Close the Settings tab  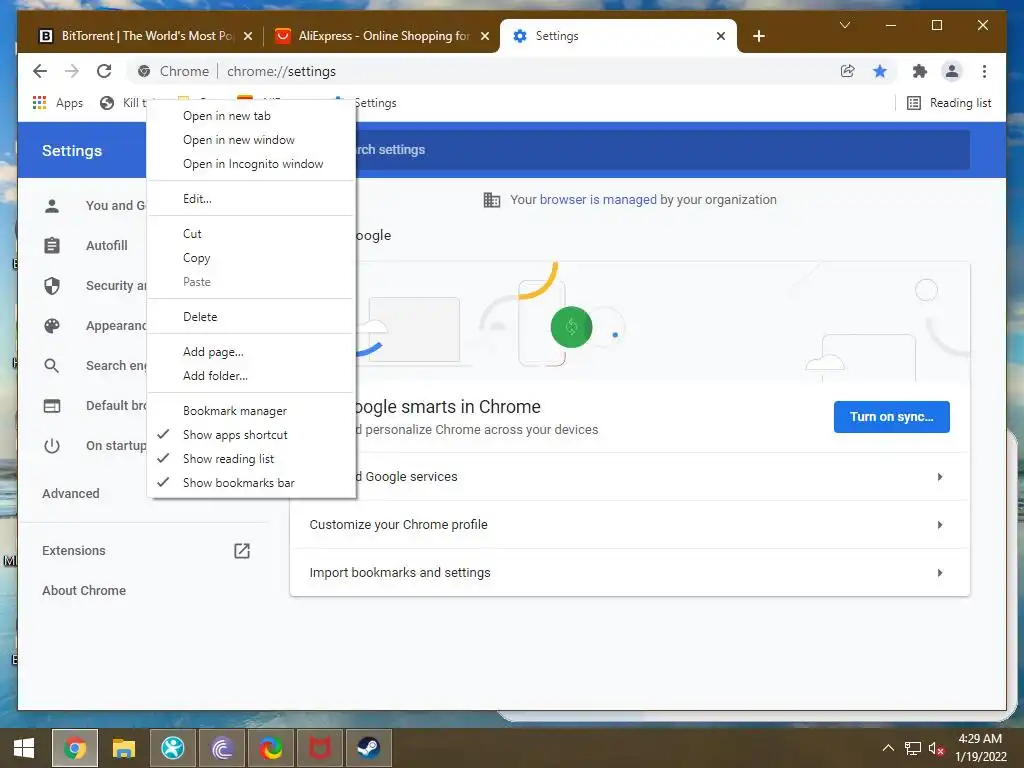pos(721,36)
